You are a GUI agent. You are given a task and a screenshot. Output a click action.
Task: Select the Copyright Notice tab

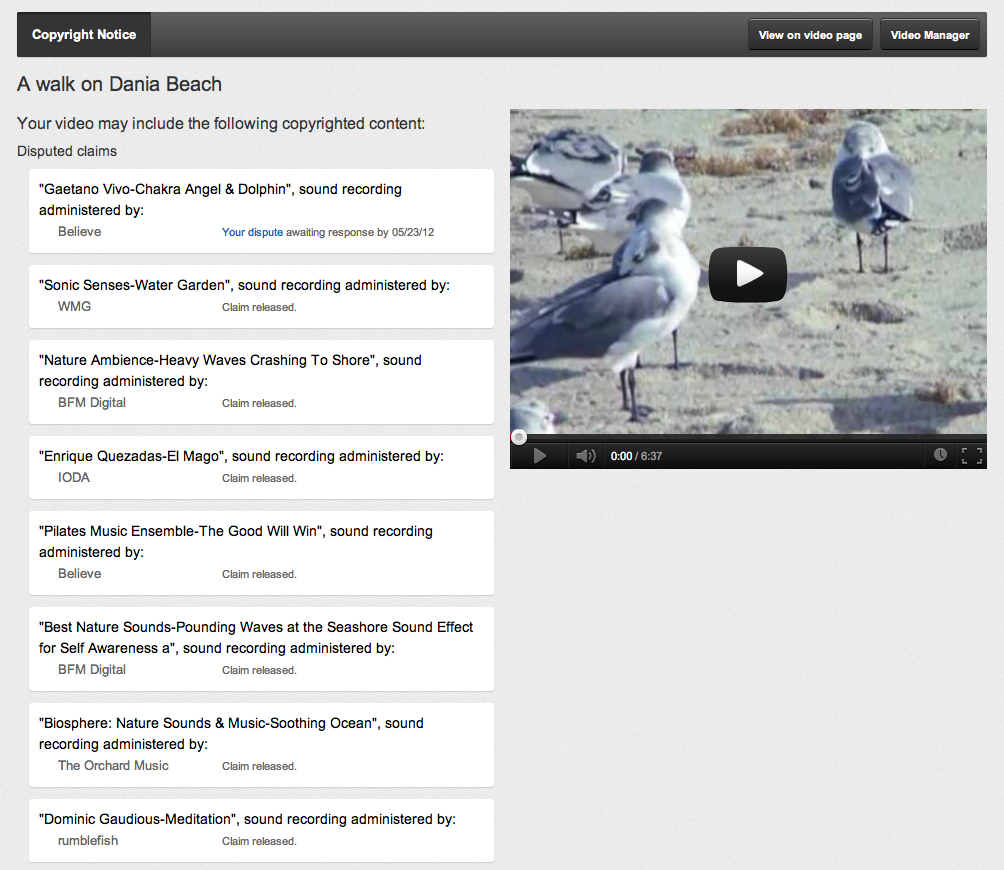84,35
